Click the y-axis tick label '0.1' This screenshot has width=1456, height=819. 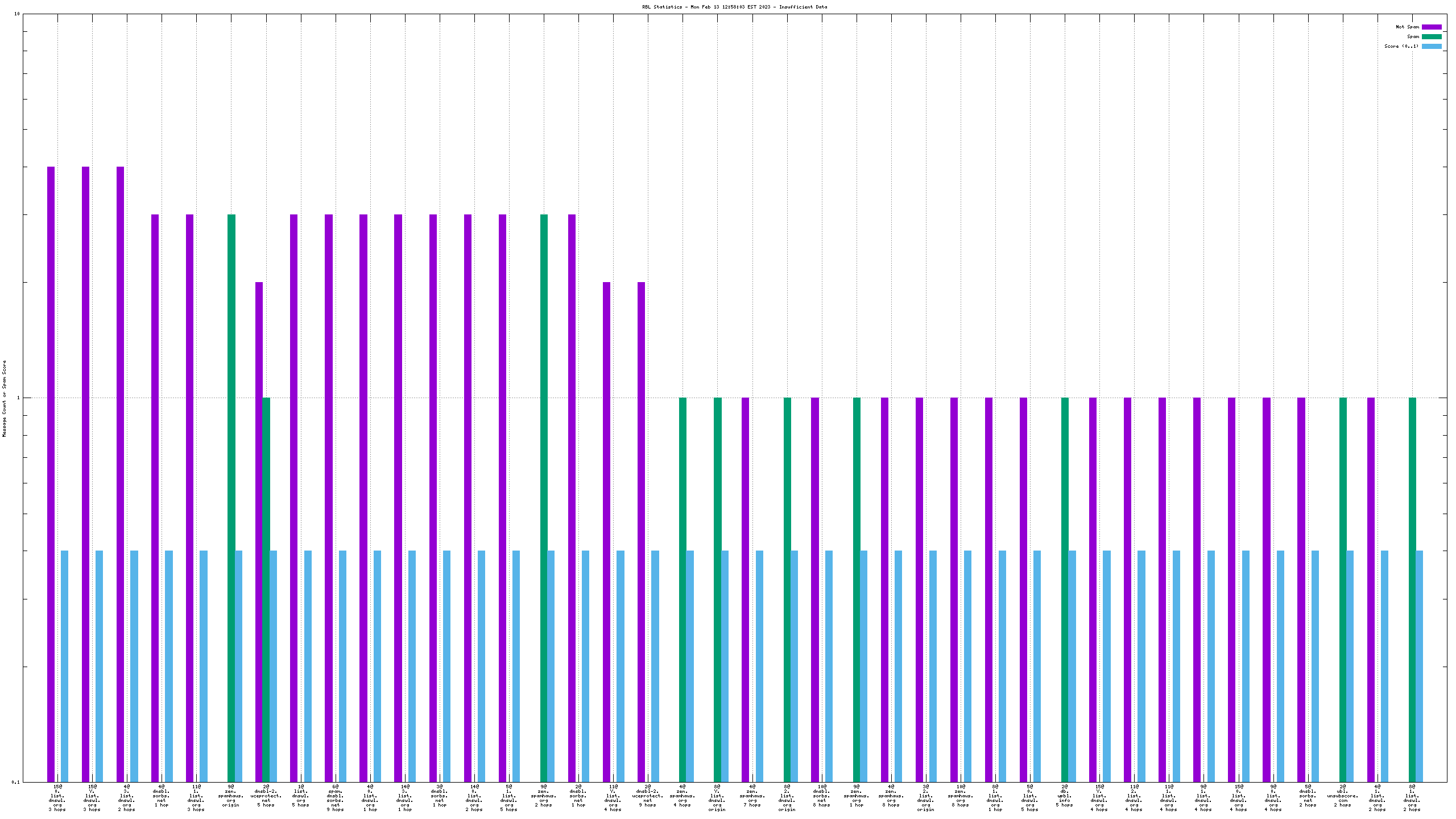point(15,782)
